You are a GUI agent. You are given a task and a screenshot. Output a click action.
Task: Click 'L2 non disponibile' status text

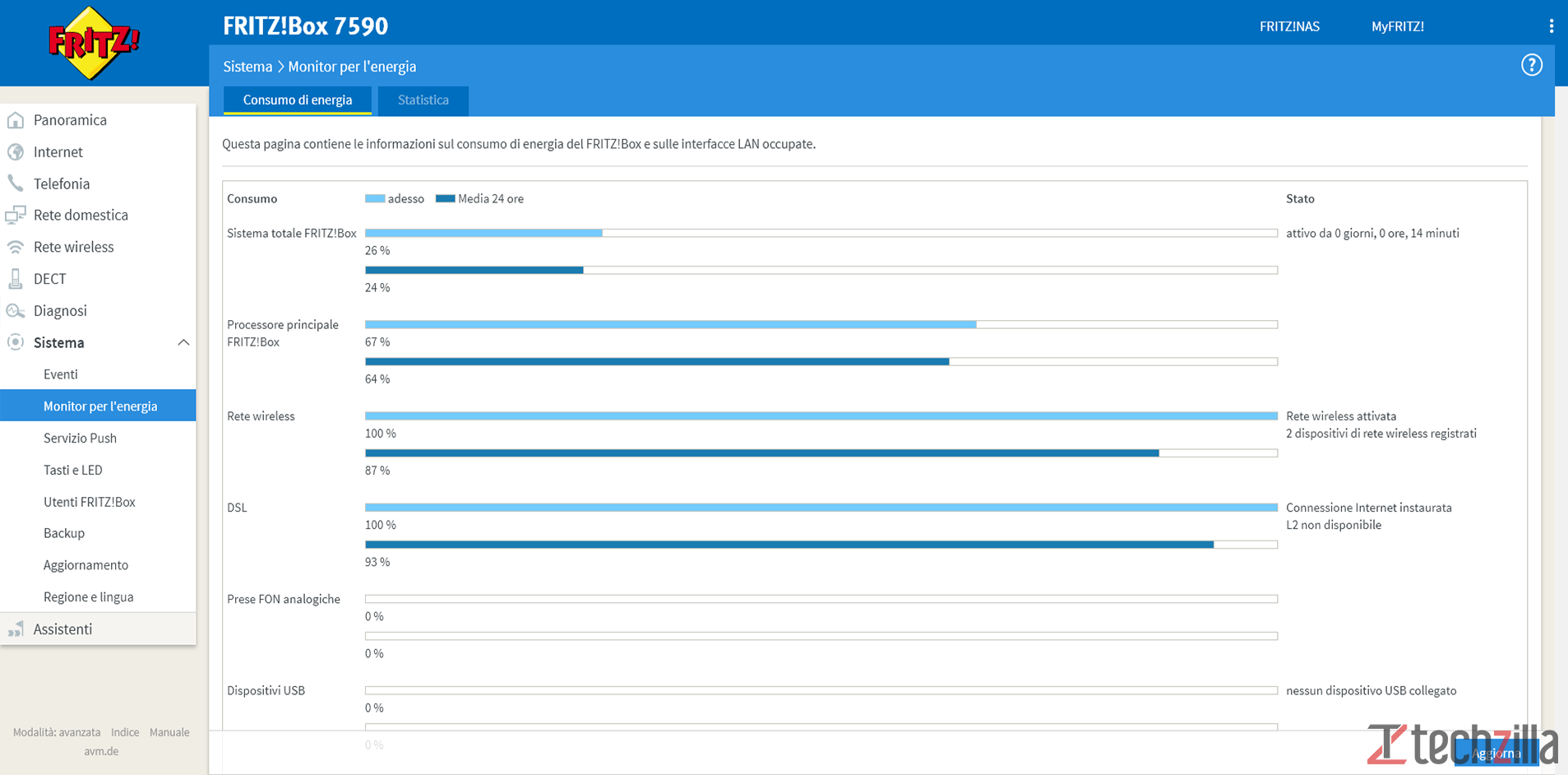tap(1334, 525)
